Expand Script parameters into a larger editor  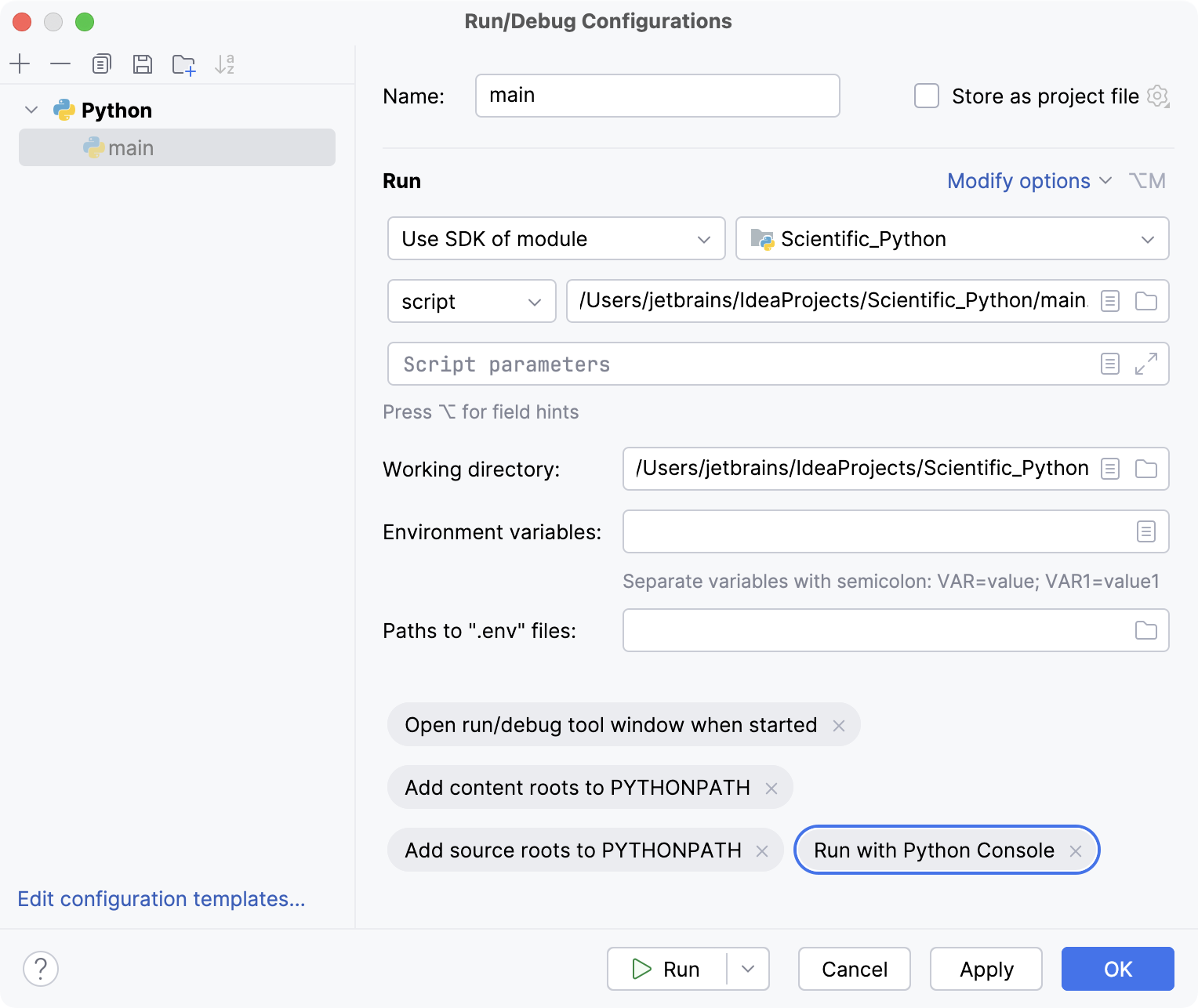pos(1146,364)
